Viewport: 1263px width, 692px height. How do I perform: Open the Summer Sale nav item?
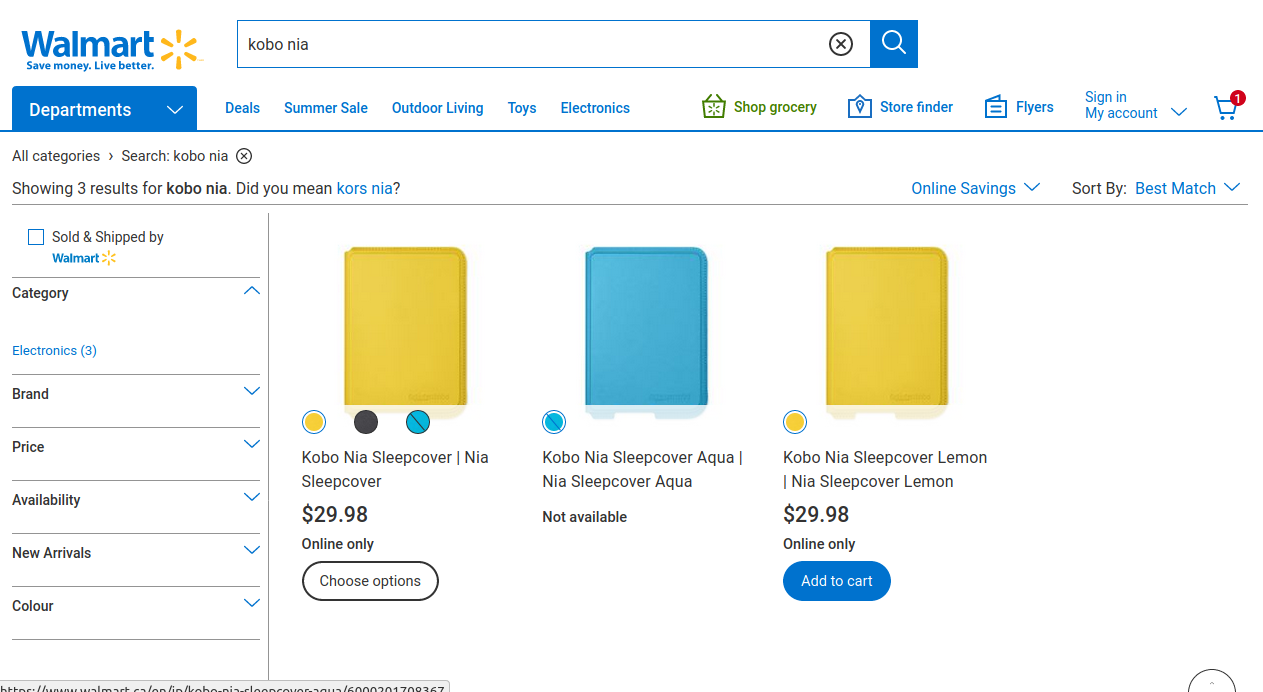click(326, 108)
